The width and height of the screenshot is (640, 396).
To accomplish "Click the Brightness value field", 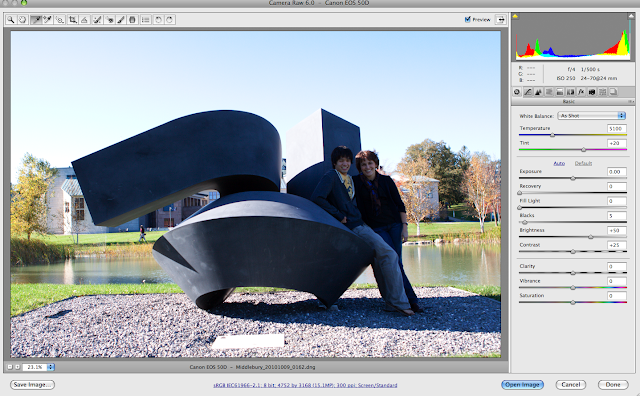I will pos(617,230).
